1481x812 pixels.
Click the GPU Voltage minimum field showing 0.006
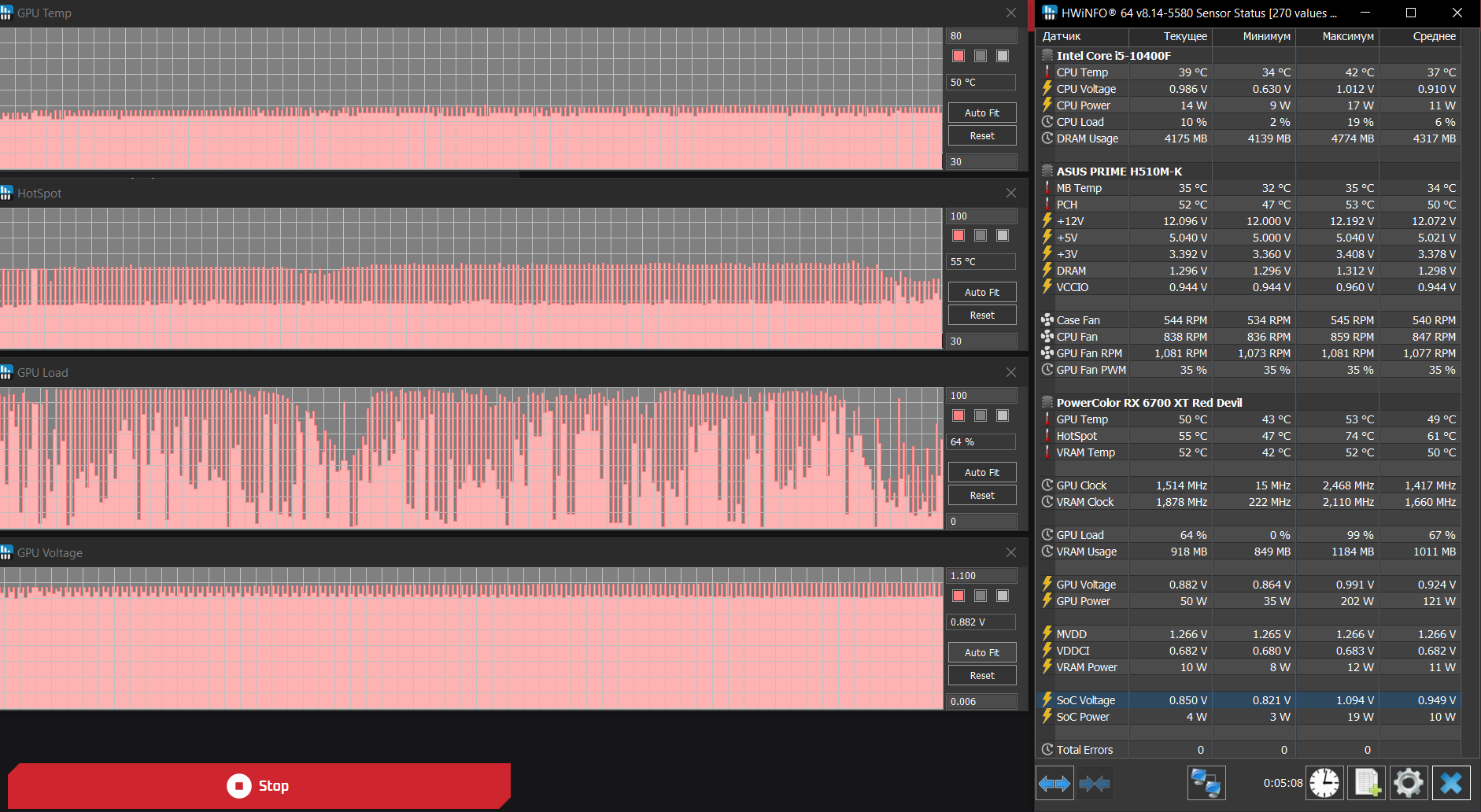(x=981, y=701)
